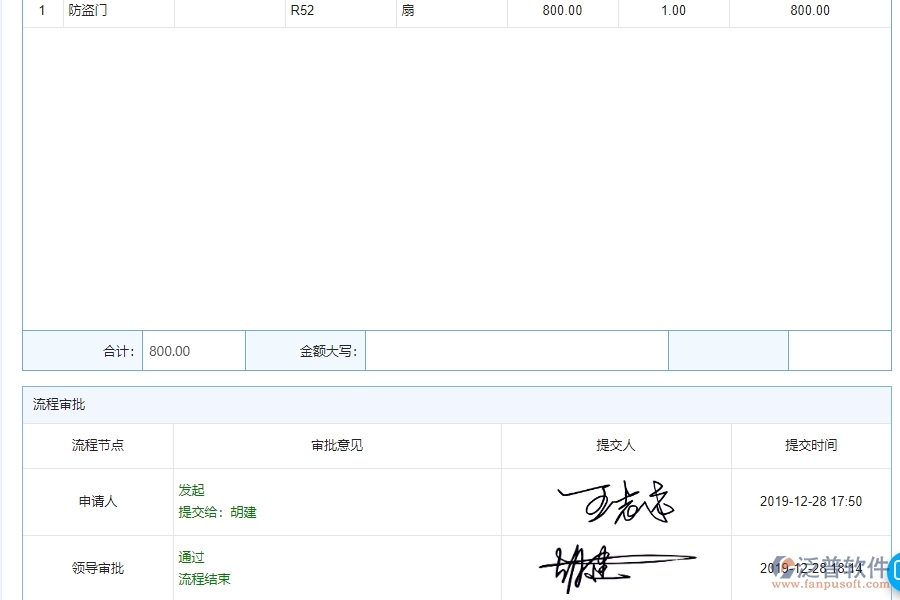Click the 审批意见 column header

click(336, 445)
